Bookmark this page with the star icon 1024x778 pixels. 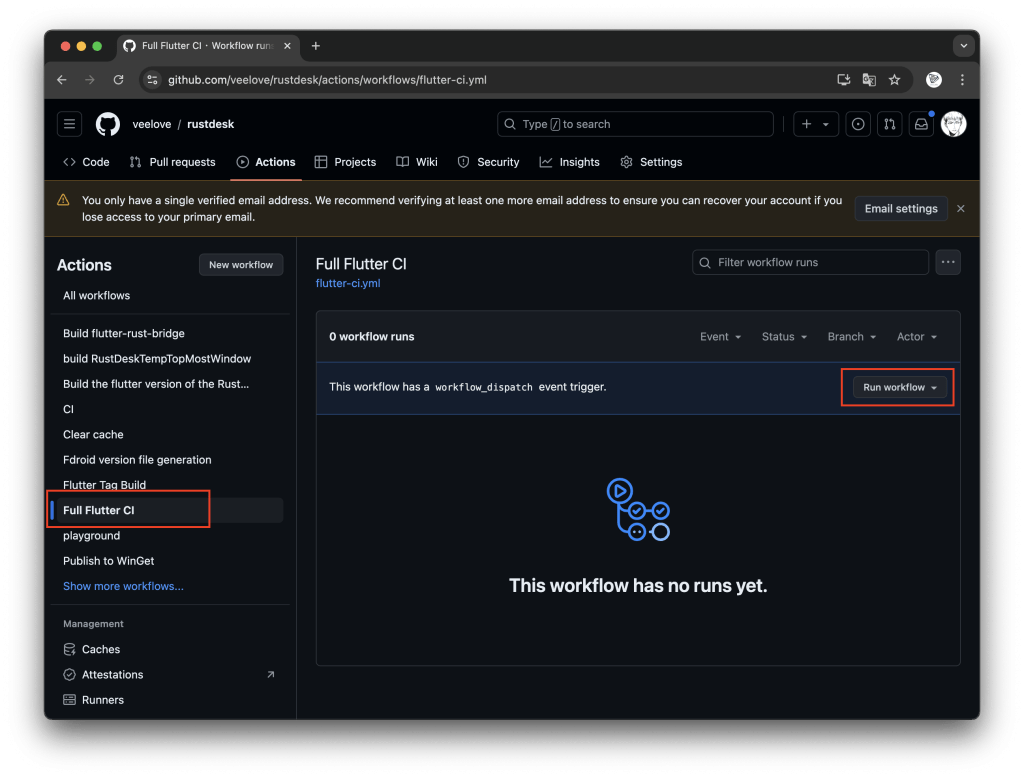pos(894,80)
